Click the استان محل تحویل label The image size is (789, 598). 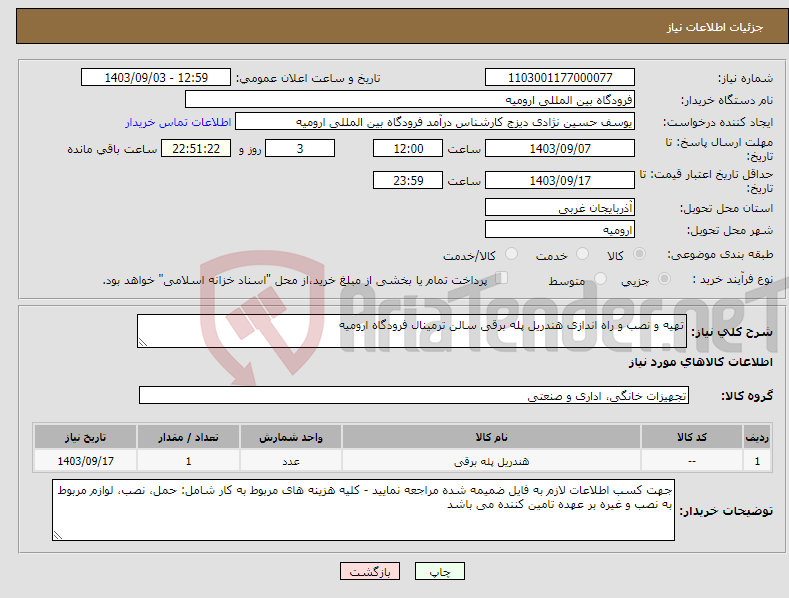coord(727,208)
